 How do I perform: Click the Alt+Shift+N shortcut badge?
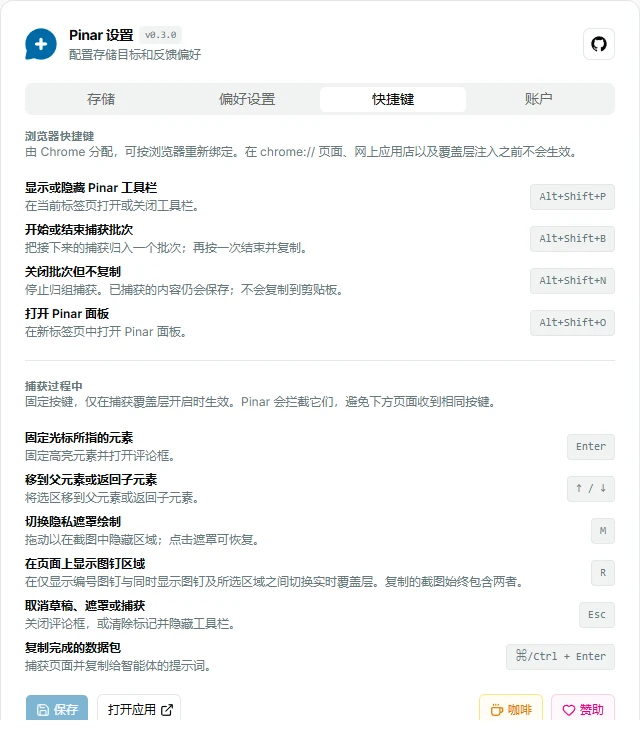click(572, 281)
